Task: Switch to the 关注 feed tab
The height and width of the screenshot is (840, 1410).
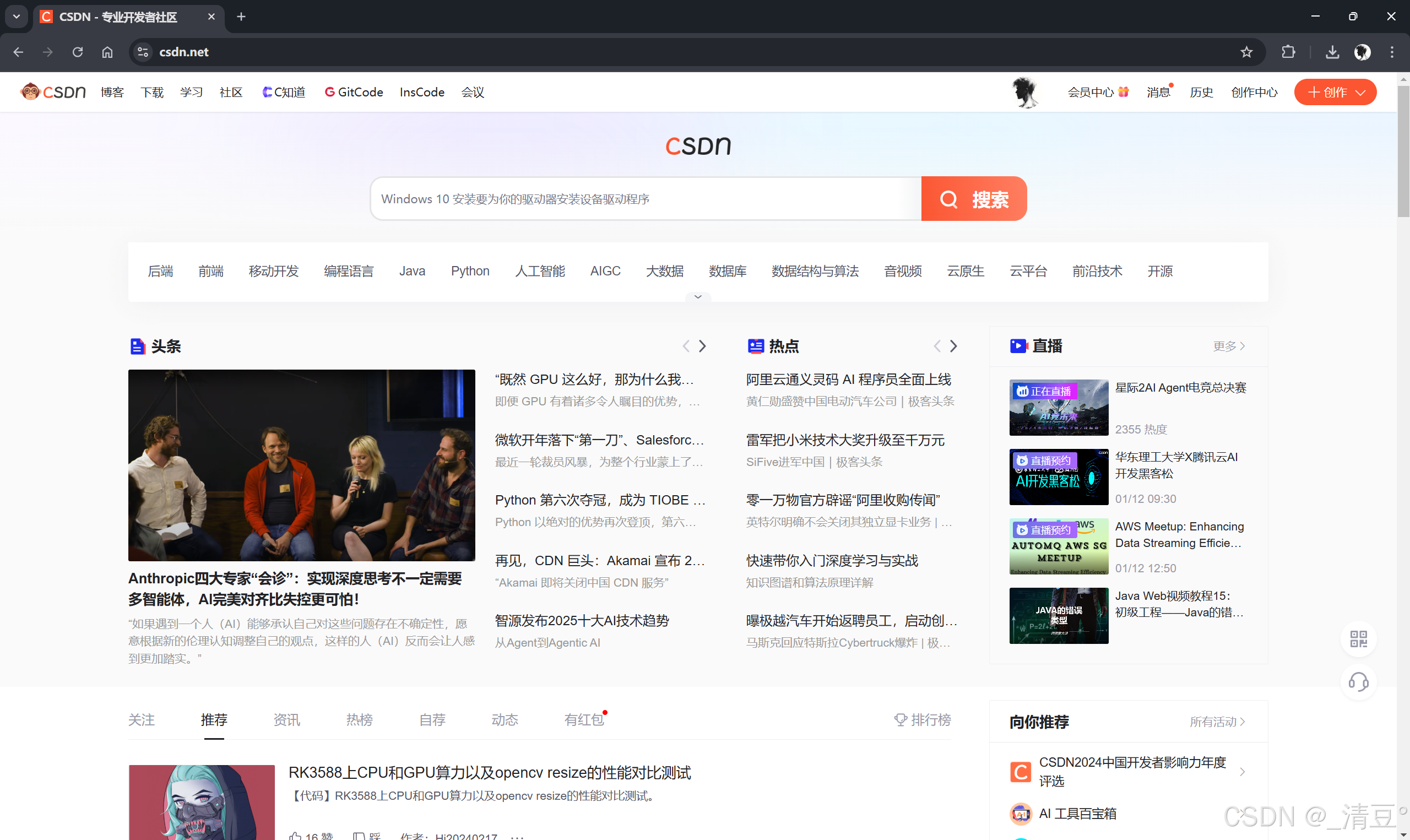Action: 142,719
